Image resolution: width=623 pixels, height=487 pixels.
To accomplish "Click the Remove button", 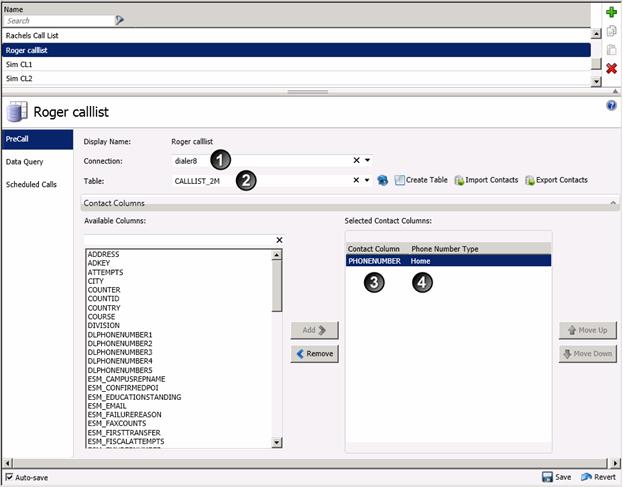I will click(315, 354).
